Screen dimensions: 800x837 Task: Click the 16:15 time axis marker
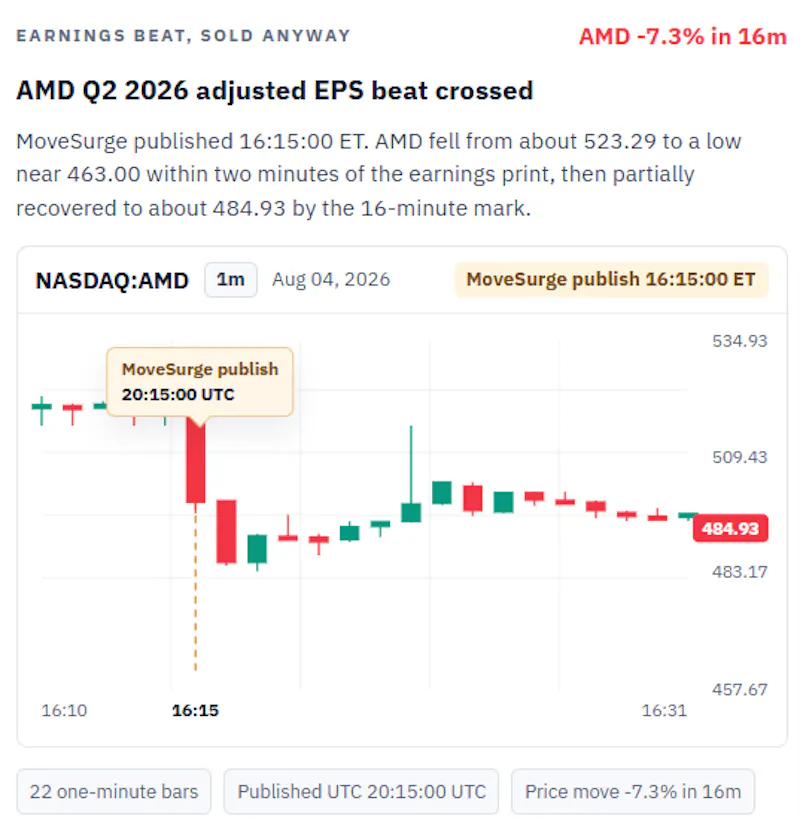coord(195,710)
